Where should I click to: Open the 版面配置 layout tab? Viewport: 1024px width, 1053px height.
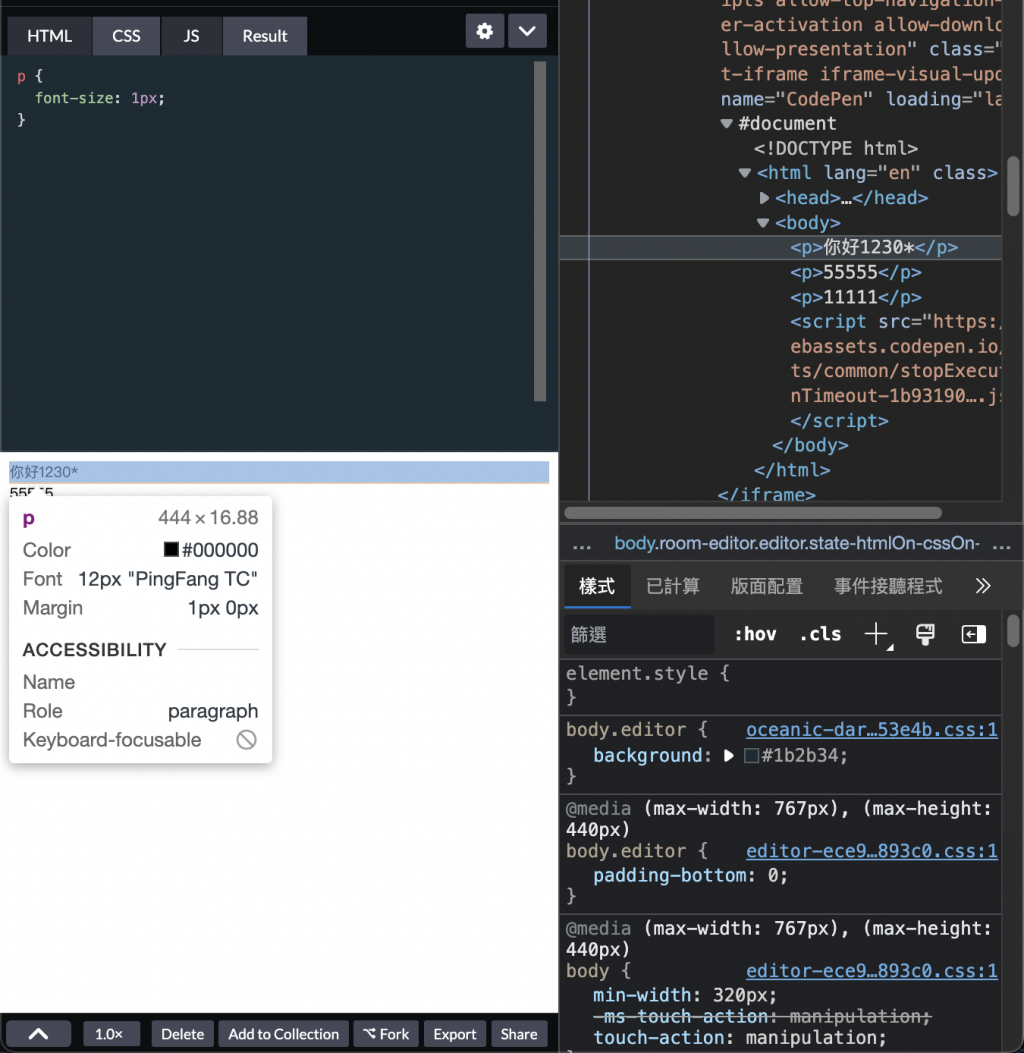766,586
